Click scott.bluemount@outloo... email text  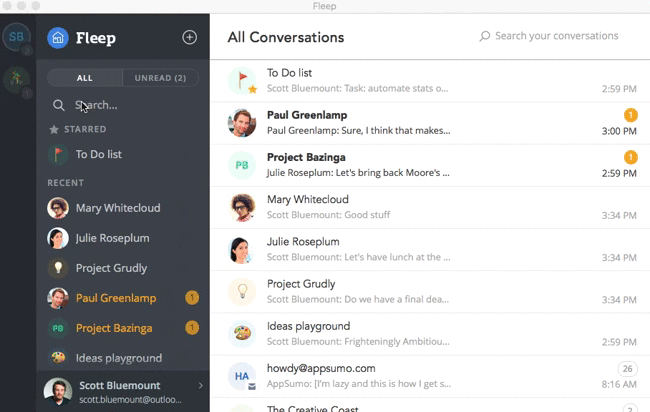pos(130,400)
